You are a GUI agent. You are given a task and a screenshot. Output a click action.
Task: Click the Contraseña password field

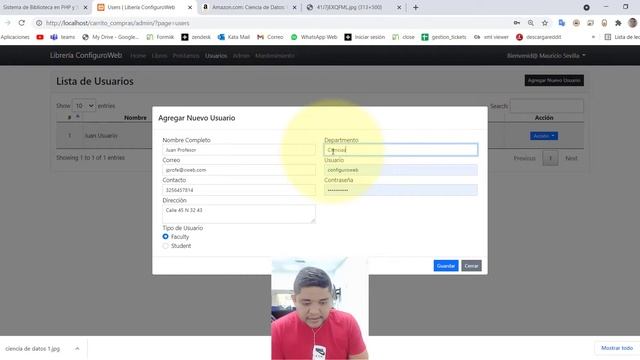click(x=401, y=190)
